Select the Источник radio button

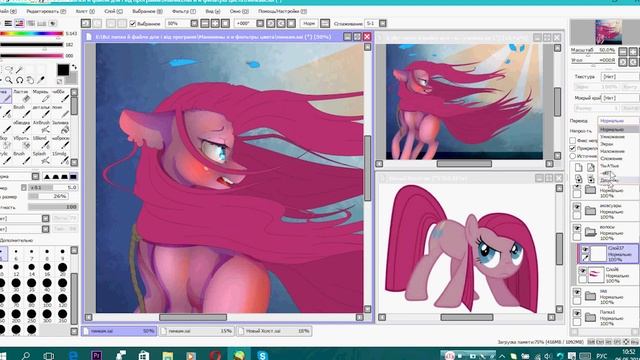click(x=573, y=156)
